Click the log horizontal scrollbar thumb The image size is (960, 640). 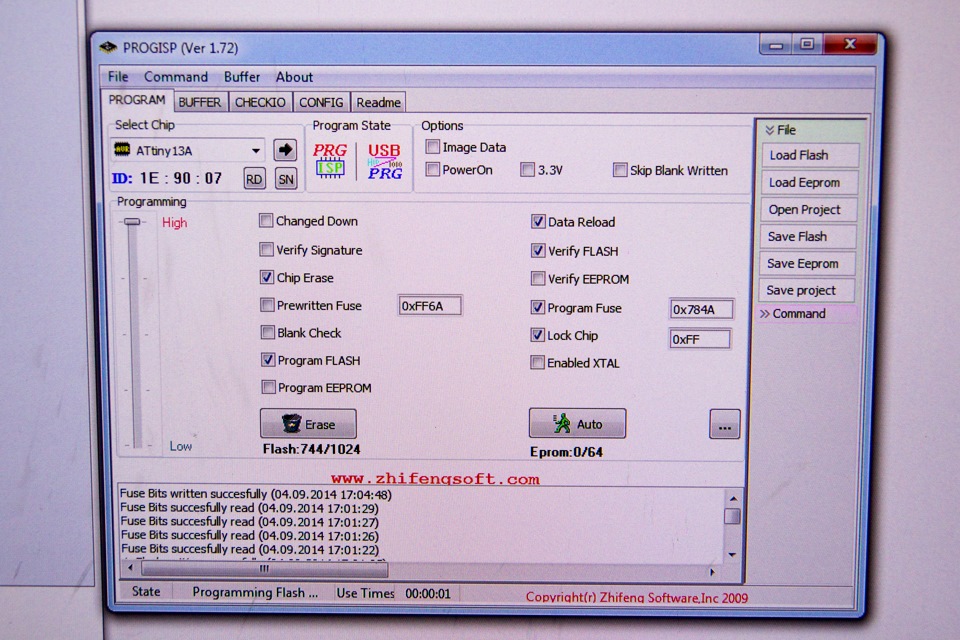[264, 569]
